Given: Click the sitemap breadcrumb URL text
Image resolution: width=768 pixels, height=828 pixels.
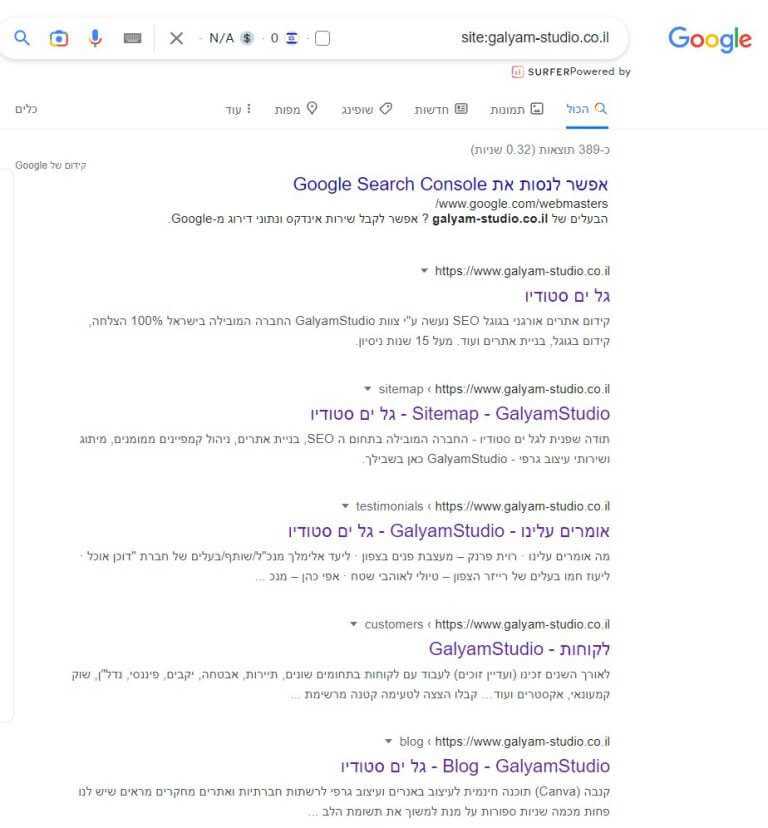Looking at the screenshot, I should 494,389.
